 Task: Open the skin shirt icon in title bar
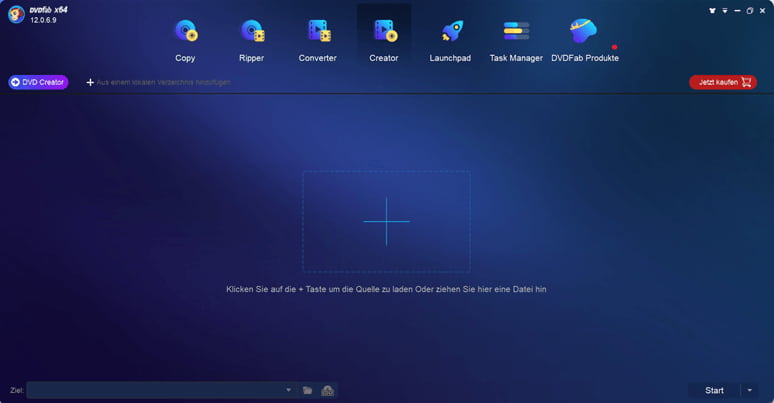[x=712, y=10]
